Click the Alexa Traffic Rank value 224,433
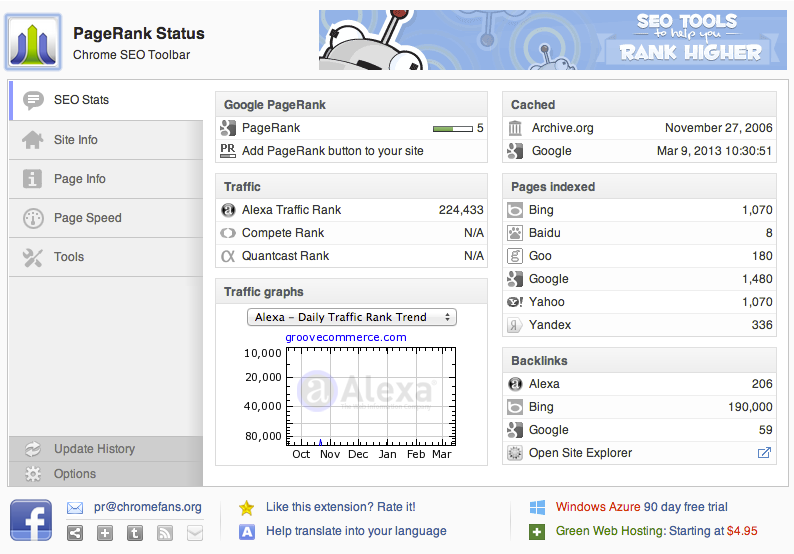The height and width of the screenshot is (554, 794). 461,210
